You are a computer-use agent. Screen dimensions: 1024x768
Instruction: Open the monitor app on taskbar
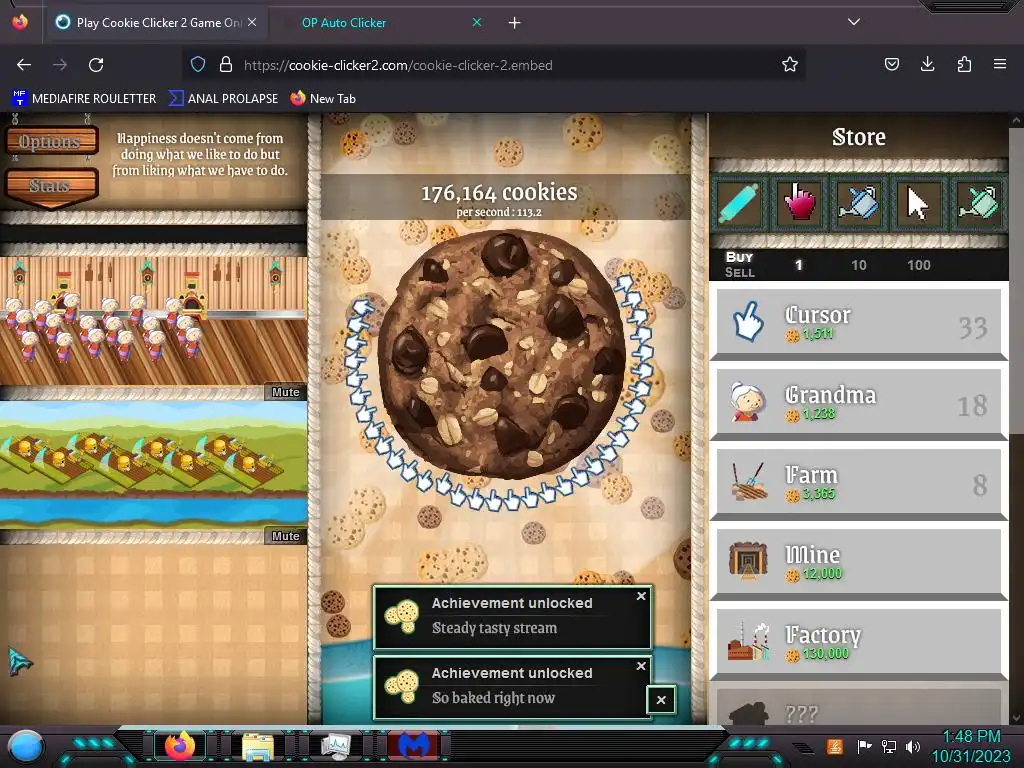[x=336, y=746]
